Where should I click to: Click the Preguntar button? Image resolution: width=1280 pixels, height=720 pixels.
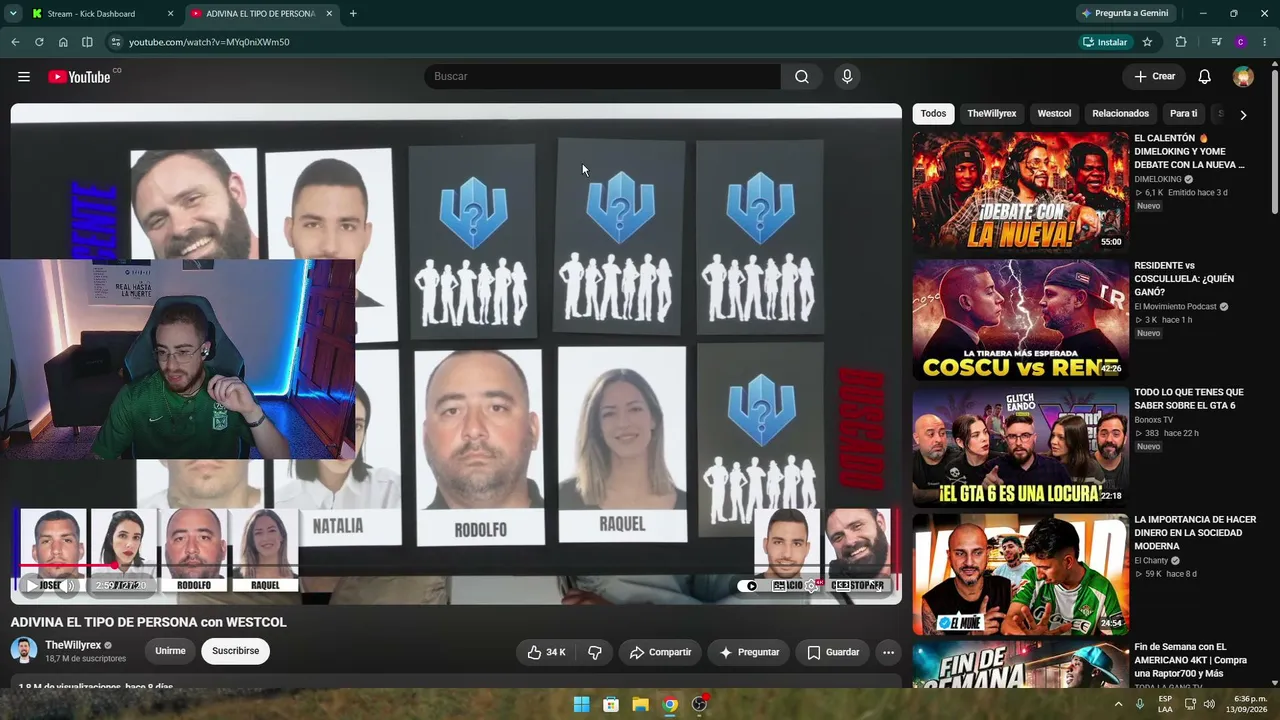pyautogui.click(x=749, y=652)
